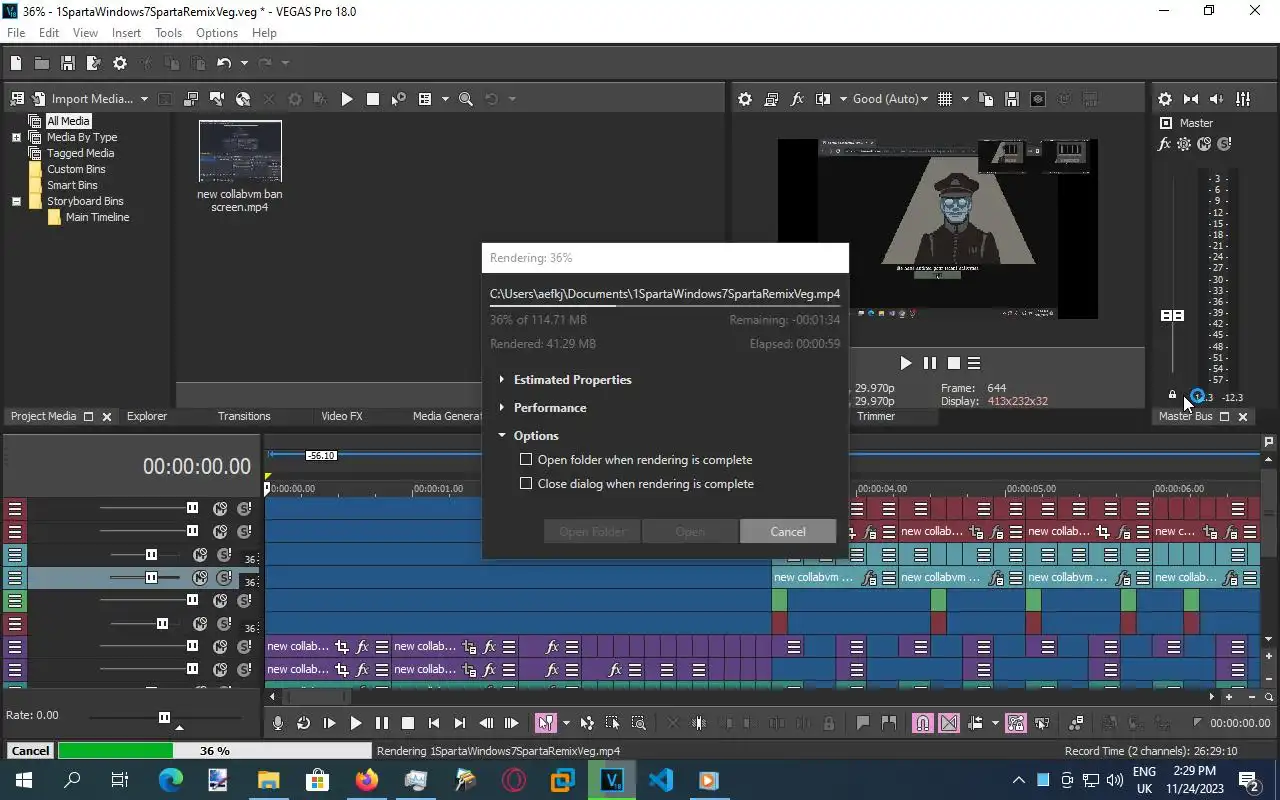1280x800 pixels.
Task: Mute the Master bus output
Action: 1204,144
